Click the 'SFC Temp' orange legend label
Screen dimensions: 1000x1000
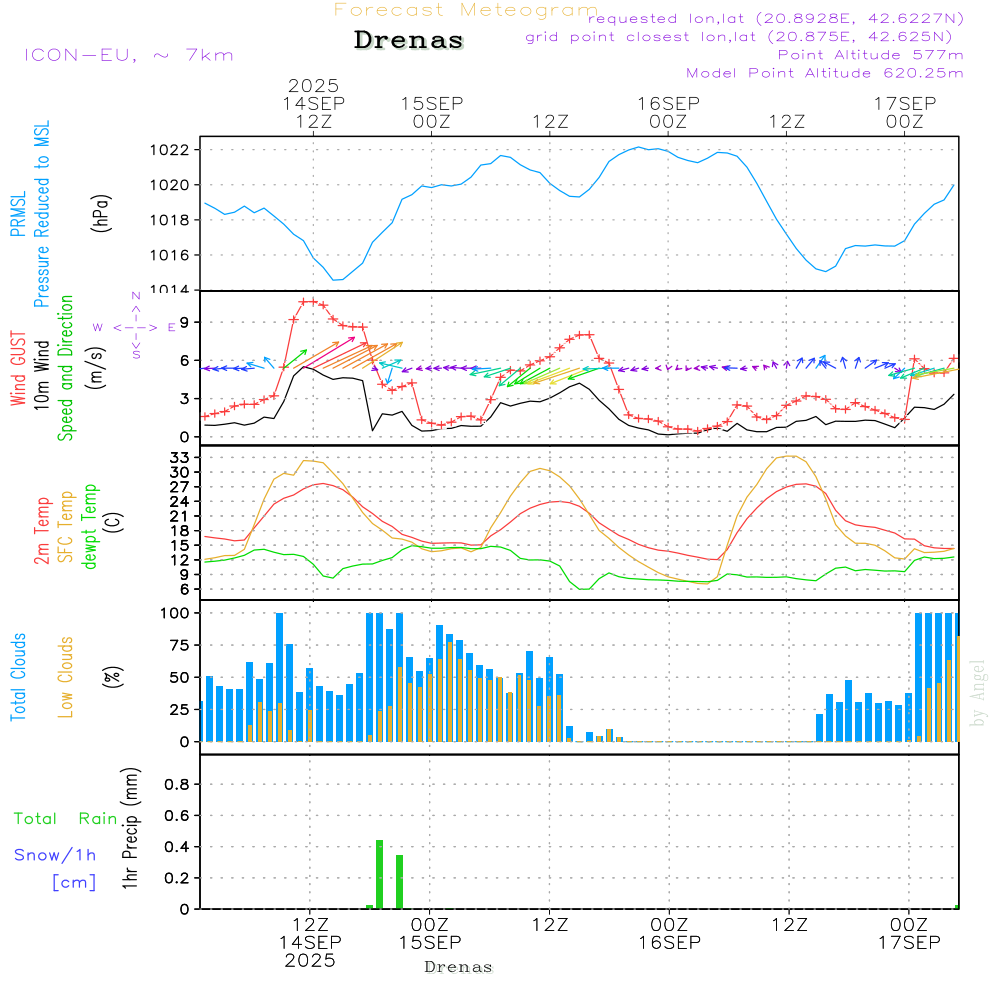(x=66, y=527)
